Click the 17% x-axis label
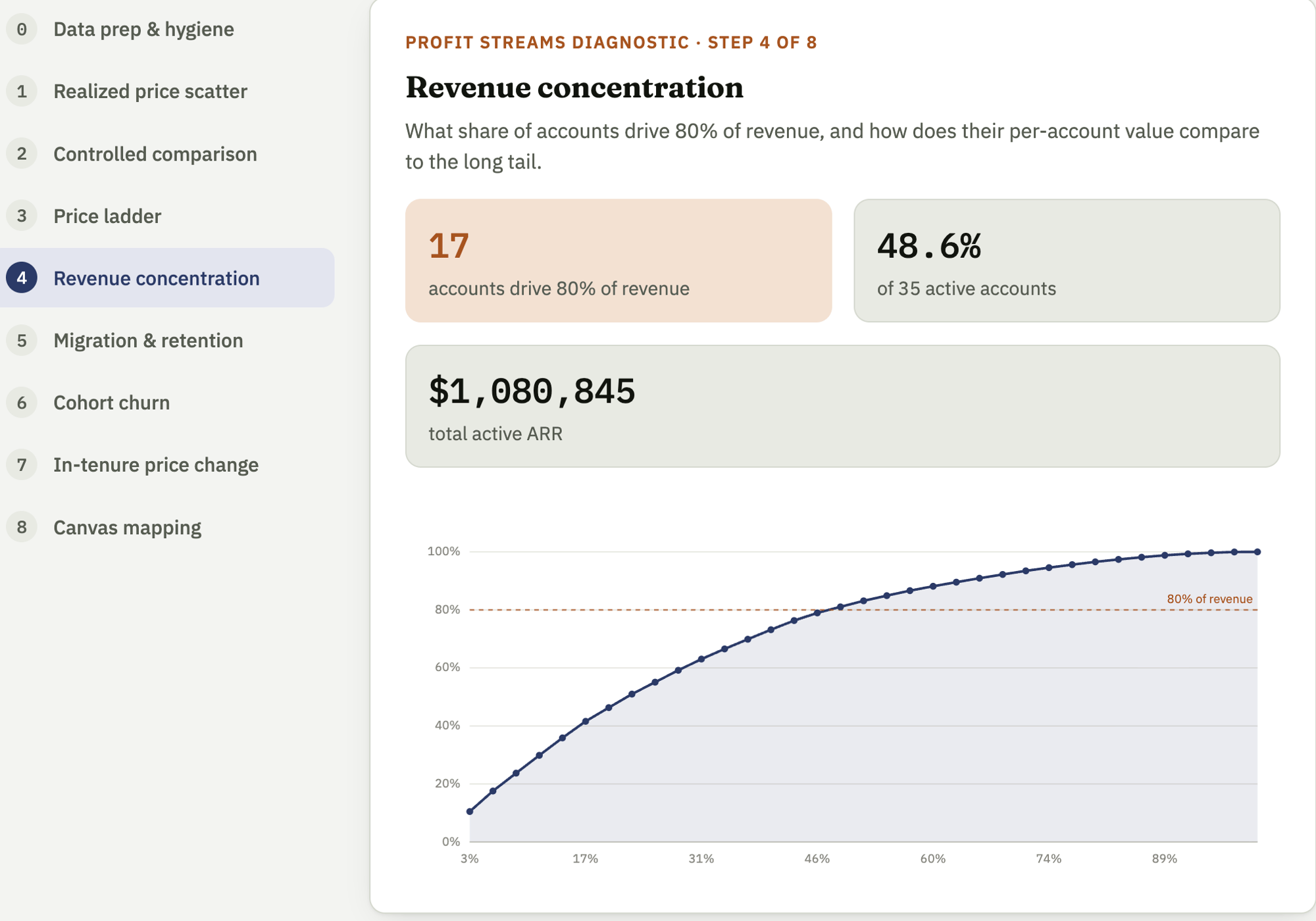 pyautogui.click(x=585, y=859)
